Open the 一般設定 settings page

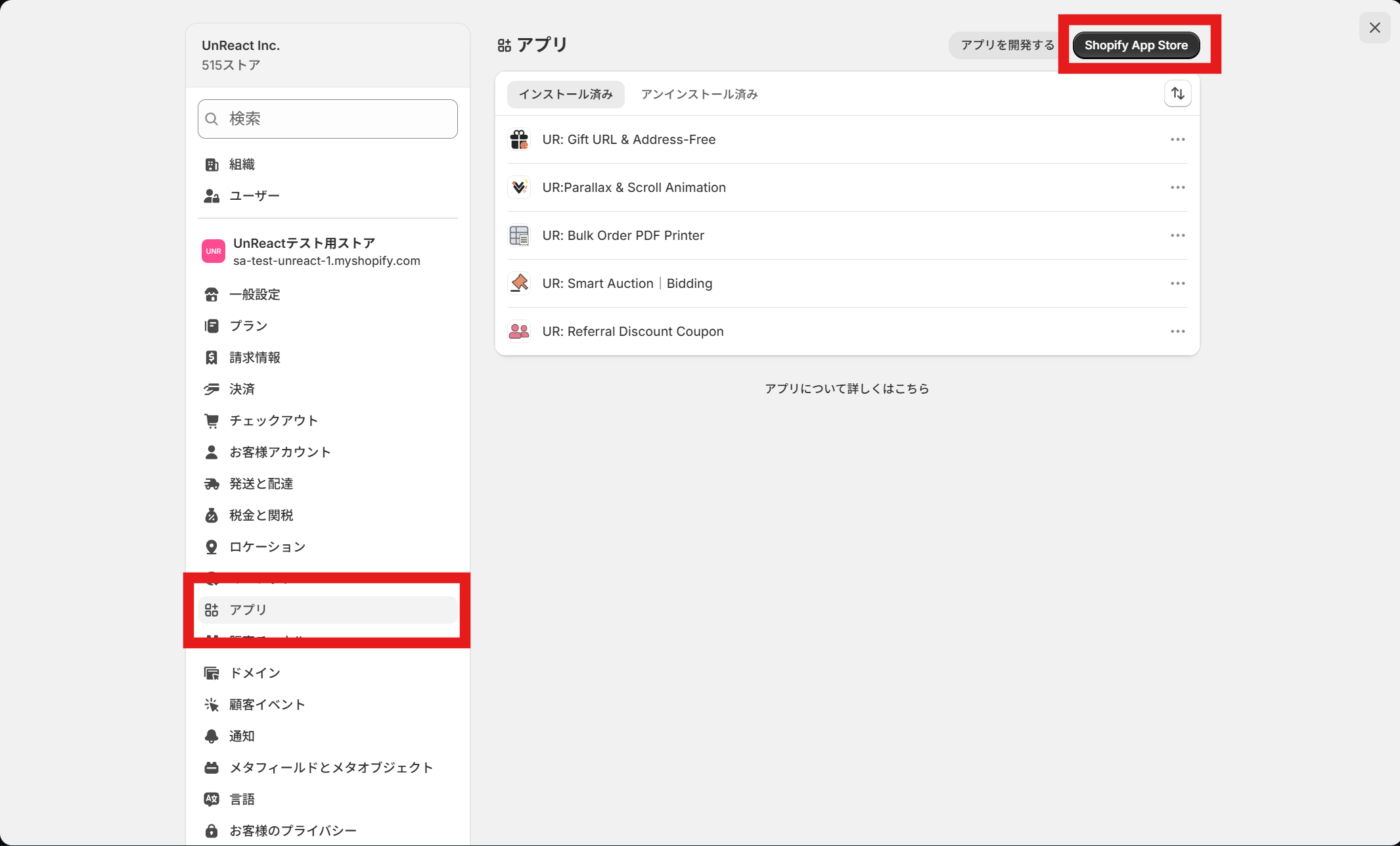(327, 294)
